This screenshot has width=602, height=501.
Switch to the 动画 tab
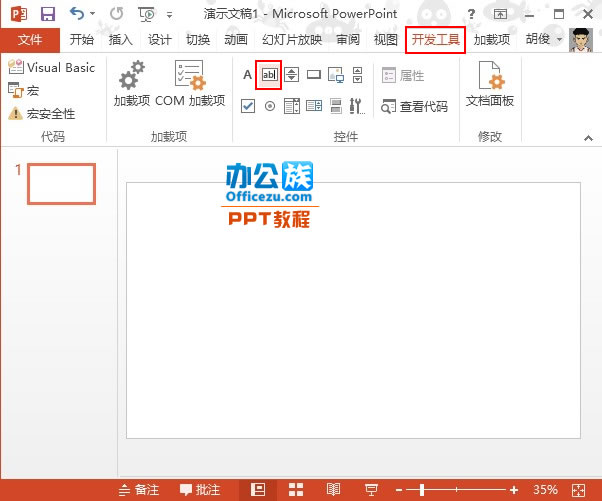click(x=236, y=40)
